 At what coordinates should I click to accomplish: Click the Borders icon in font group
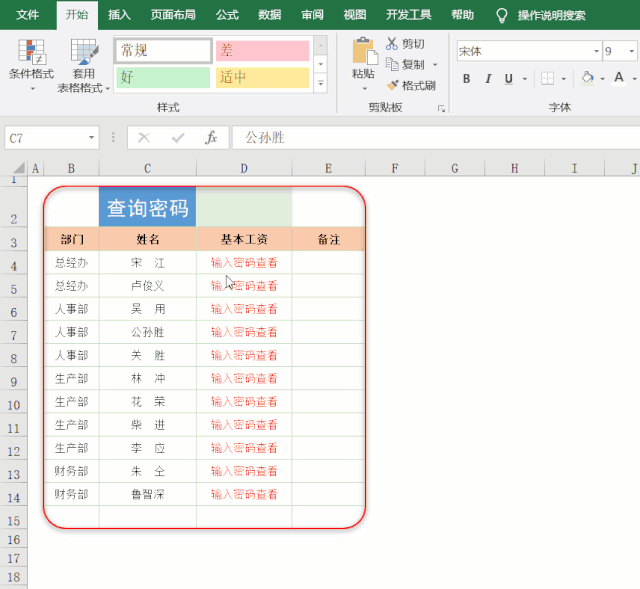(547, 78)
